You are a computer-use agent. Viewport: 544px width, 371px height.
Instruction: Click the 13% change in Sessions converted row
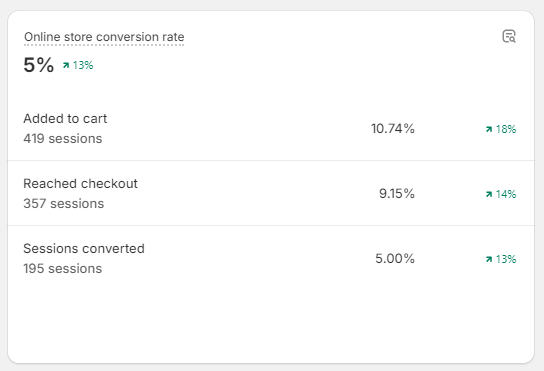pos(501,259)
